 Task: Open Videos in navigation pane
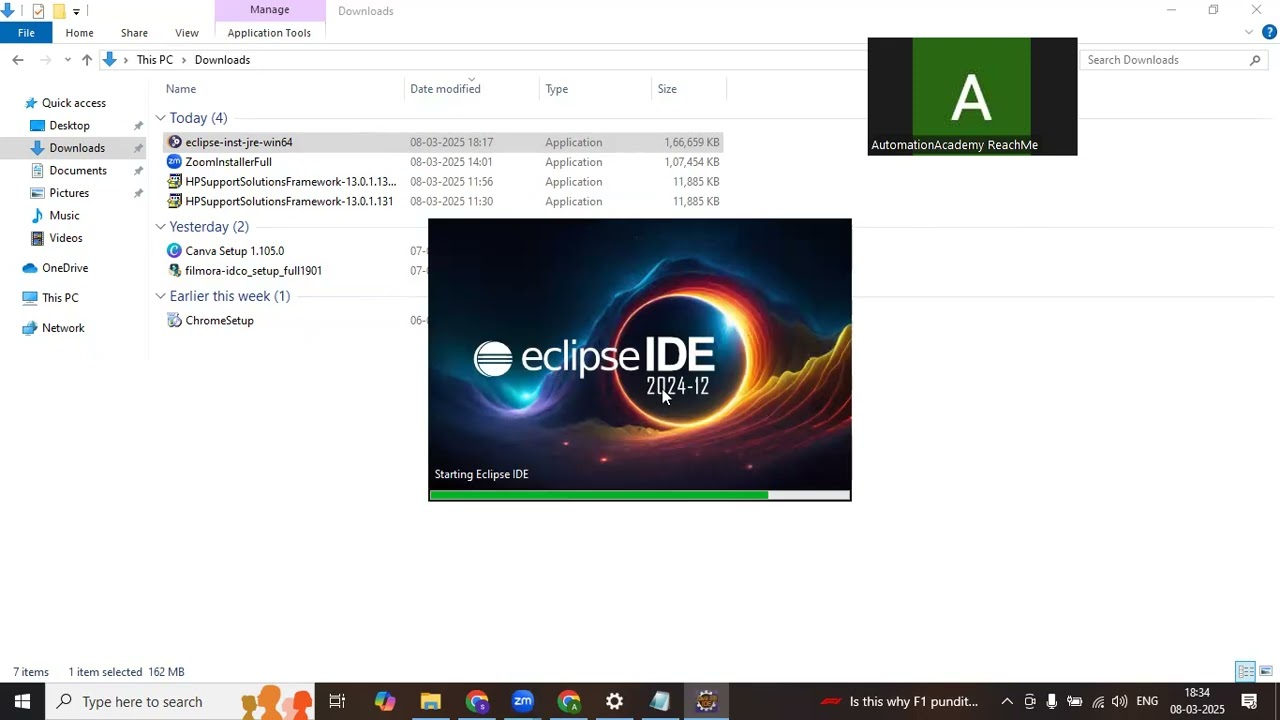tap(66, 238)
